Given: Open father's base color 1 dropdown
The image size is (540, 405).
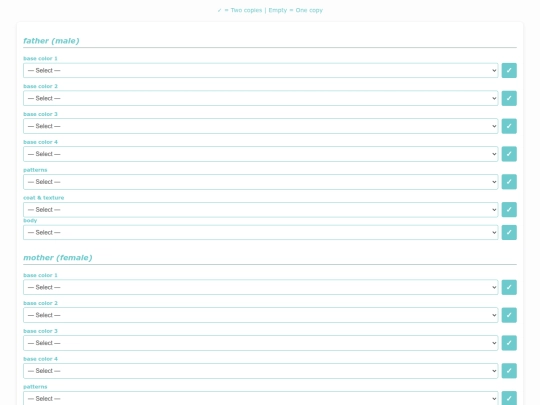Looking at the screenshot, I should pyautogui.click(x=261, y=70).
